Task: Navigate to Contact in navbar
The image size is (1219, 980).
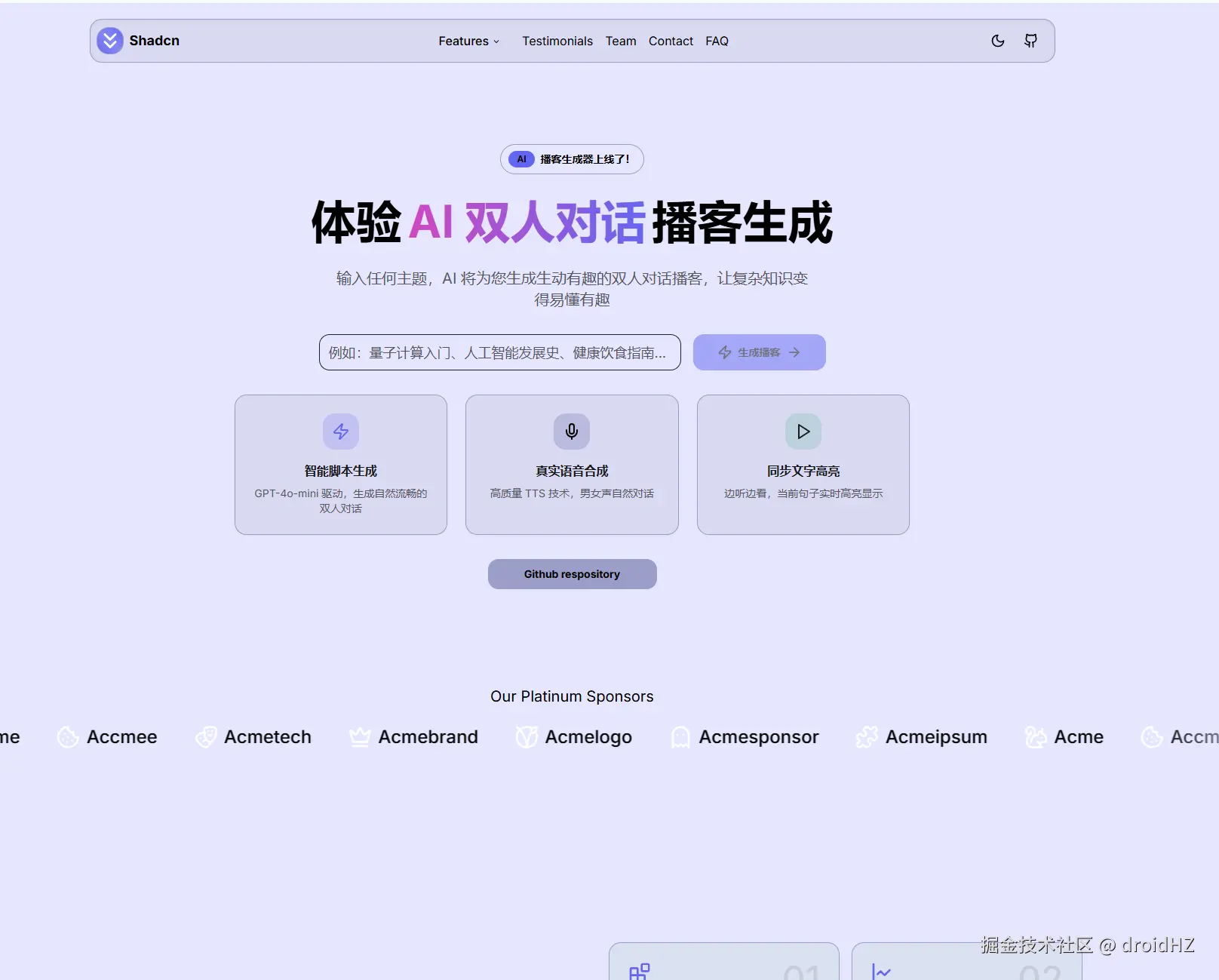Action: pyautogui.click(x=671, y=41)
